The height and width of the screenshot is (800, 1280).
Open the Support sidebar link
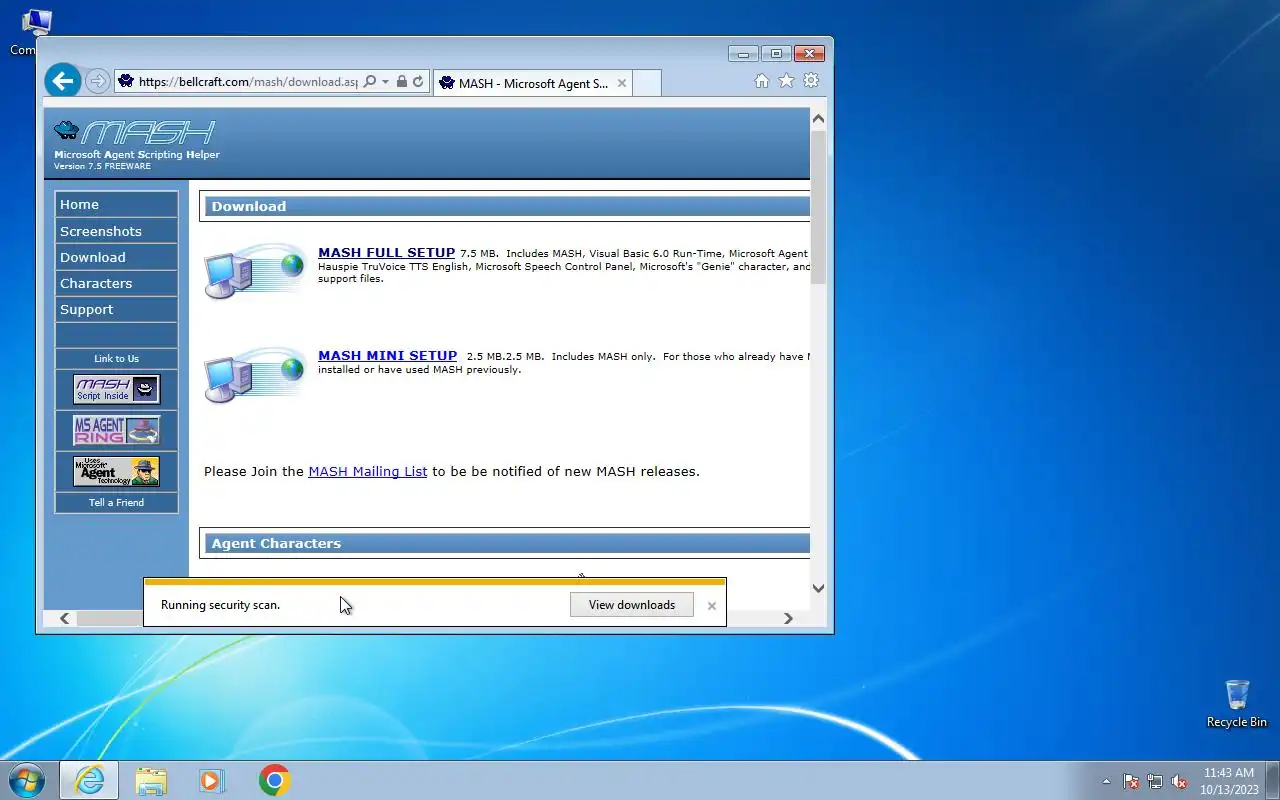coord(116,309)
